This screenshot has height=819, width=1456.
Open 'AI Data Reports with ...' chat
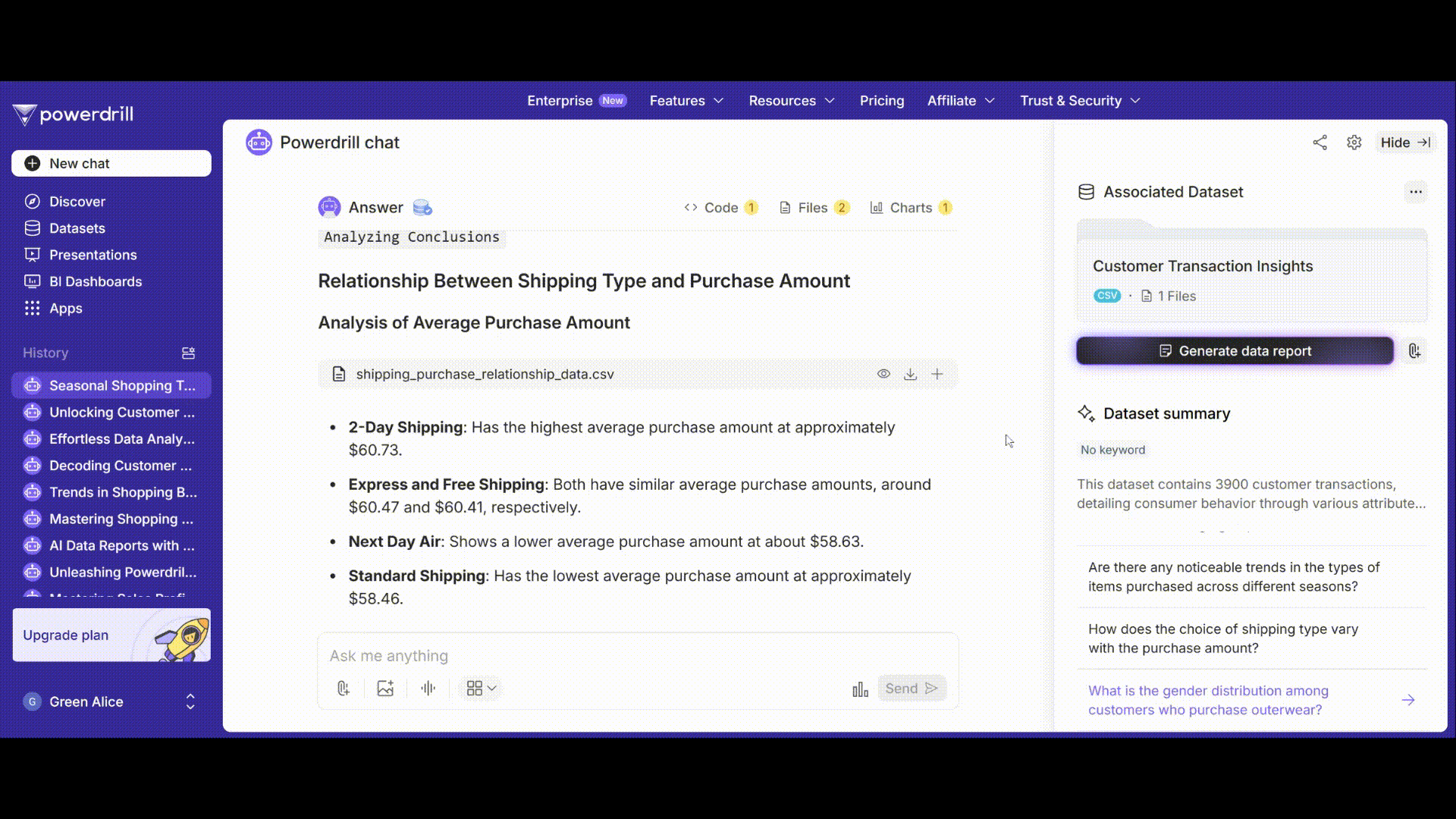coord(111,545)
